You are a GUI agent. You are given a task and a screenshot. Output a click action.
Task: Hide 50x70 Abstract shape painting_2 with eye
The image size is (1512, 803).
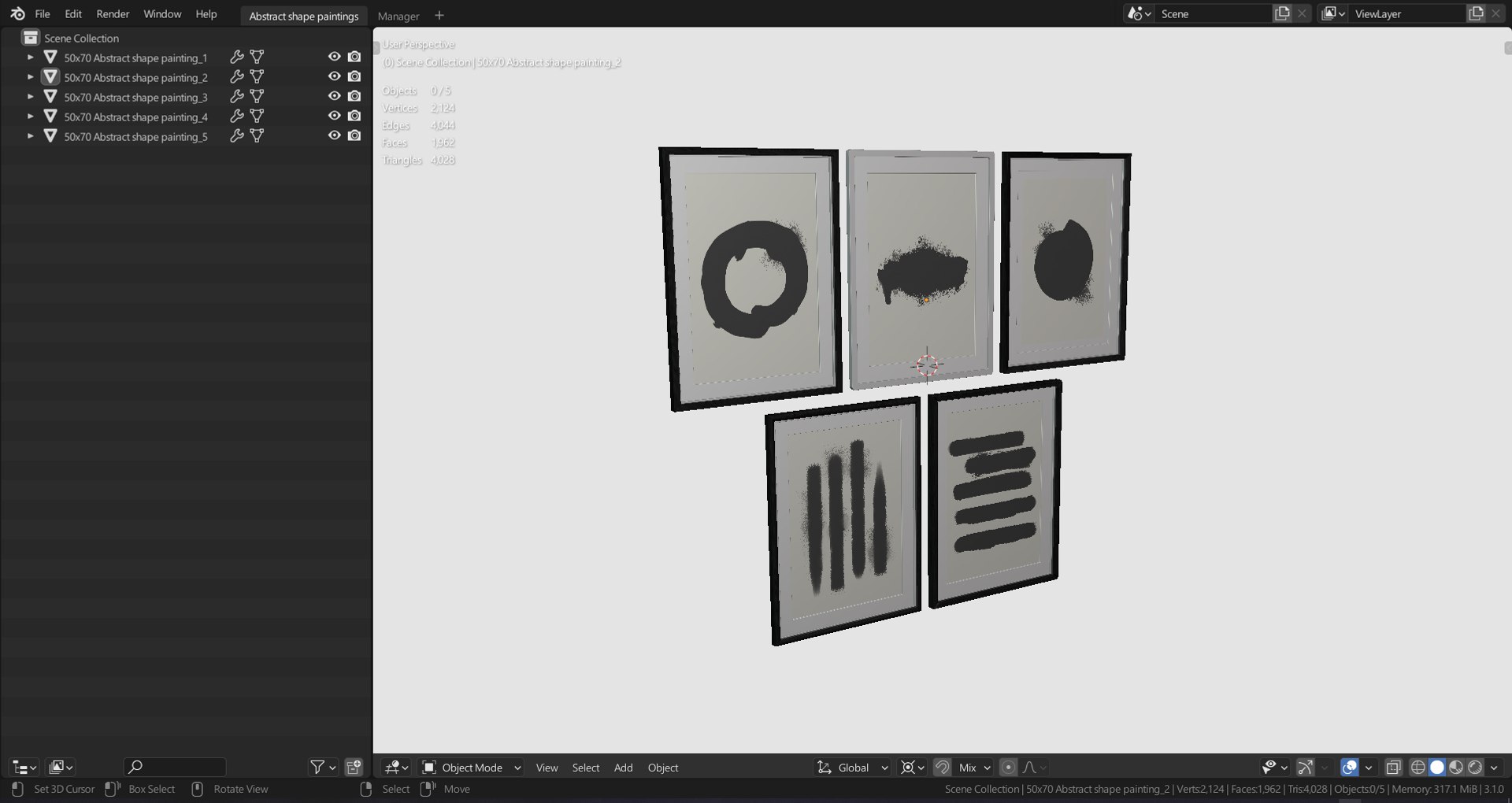click(334, 76)
